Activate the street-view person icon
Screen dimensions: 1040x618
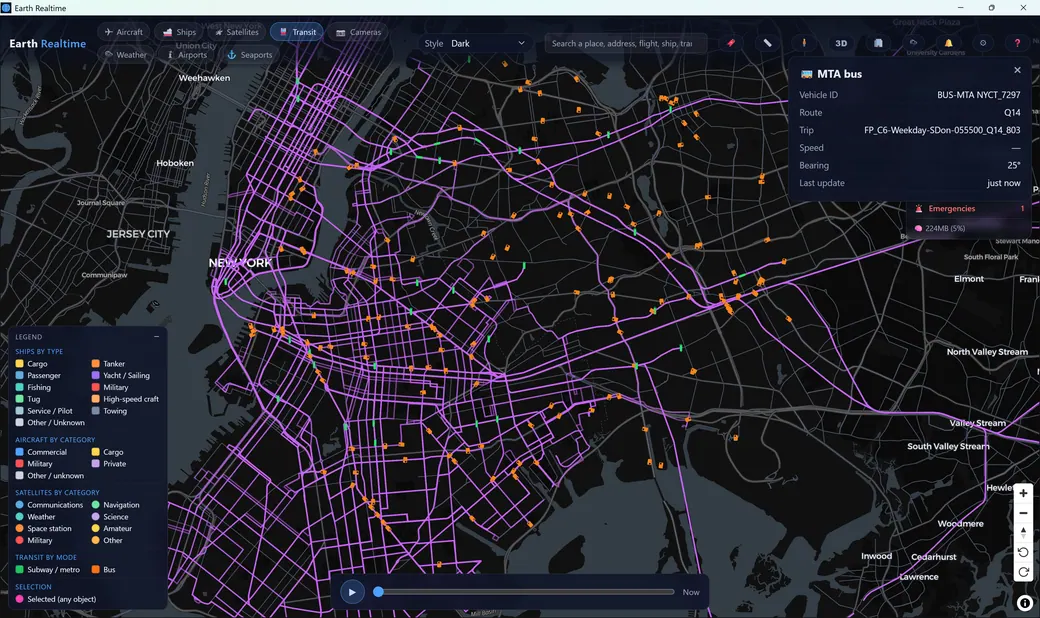coord(804,43)
